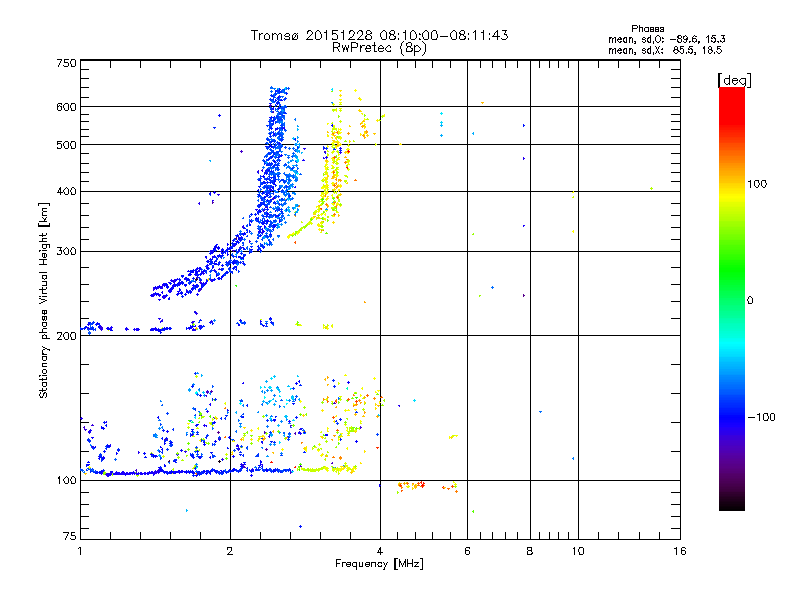This screenshot has width=800, height=600.
Task: Click the 'Frequency [MHz]' axis title
Action: [379, 564]
